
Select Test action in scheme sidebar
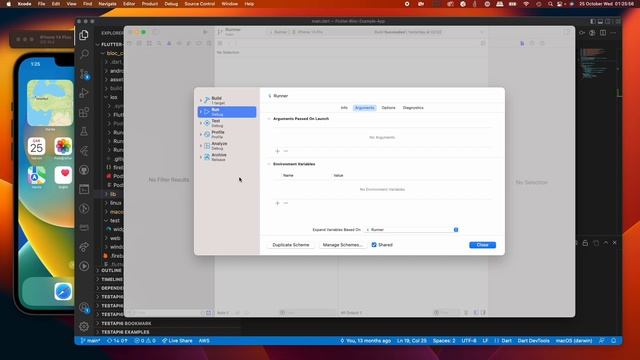tap(227, 123)
